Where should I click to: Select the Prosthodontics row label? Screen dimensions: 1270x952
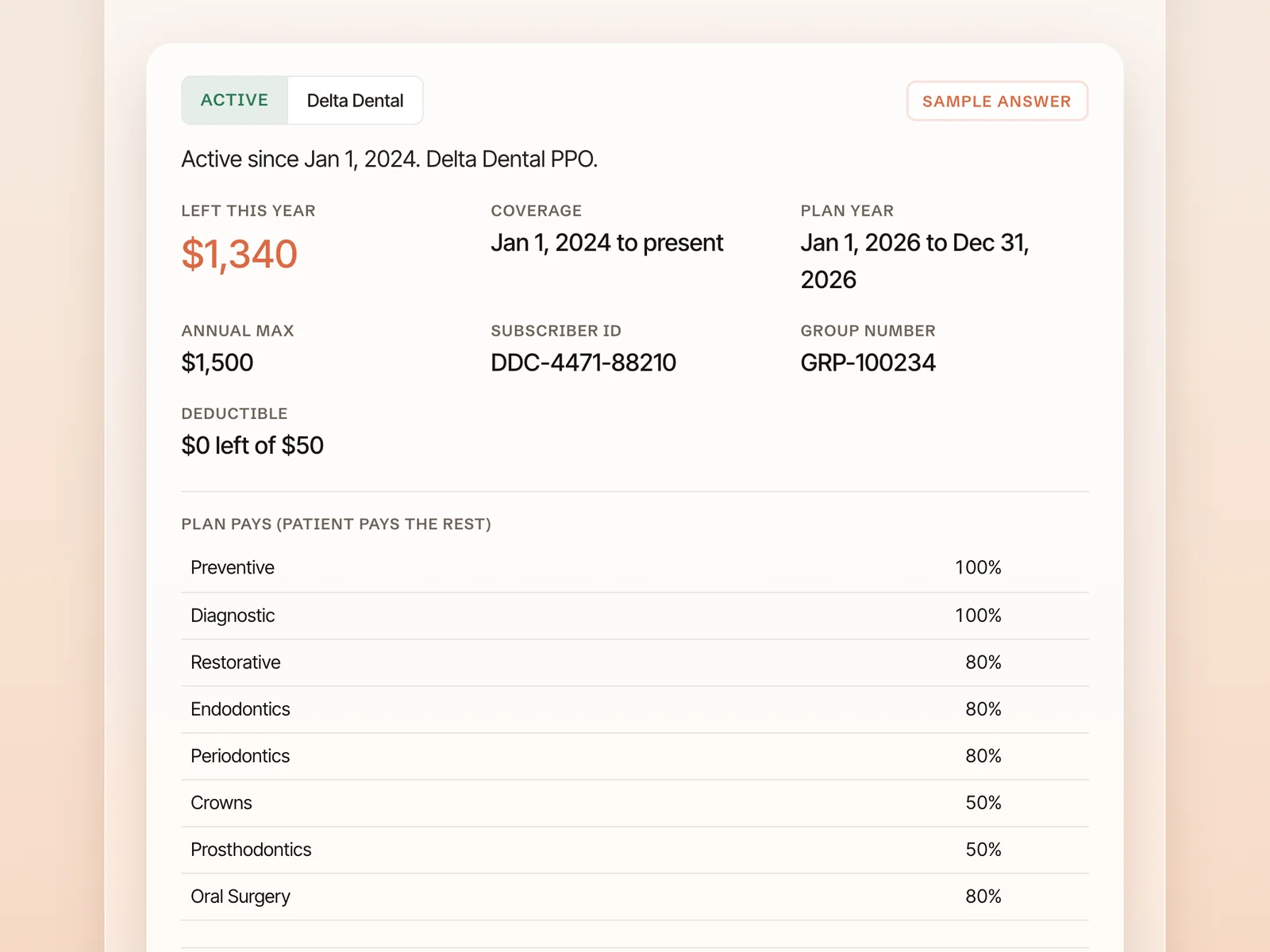pyautogui.click(x=251, y=850)
